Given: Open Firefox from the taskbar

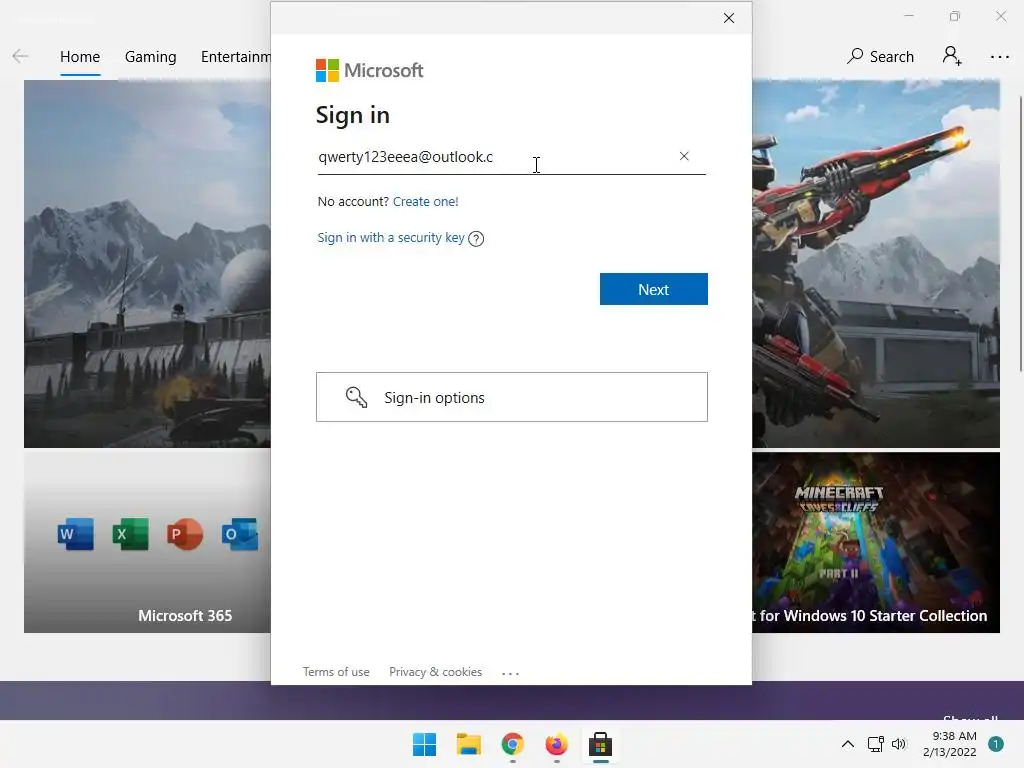Looking at the screenshot, I should tap(556, 744).
